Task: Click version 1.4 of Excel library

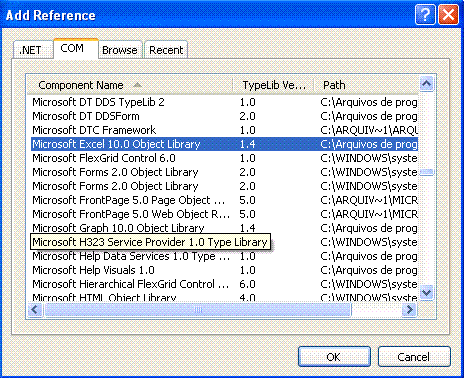Action: (x=247, y=144)
